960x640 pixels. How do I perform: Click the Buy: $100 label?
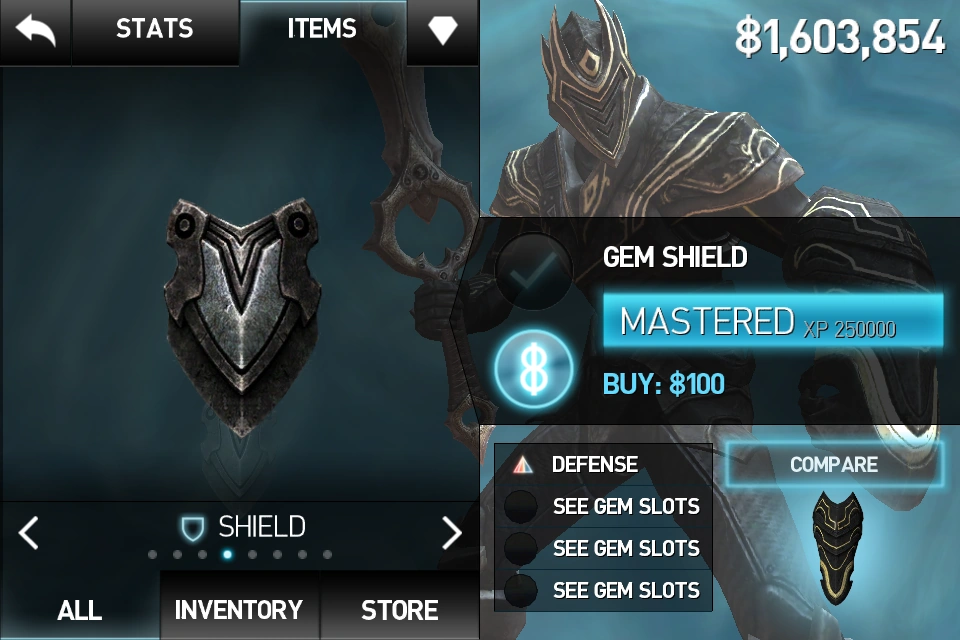(664, 385)
